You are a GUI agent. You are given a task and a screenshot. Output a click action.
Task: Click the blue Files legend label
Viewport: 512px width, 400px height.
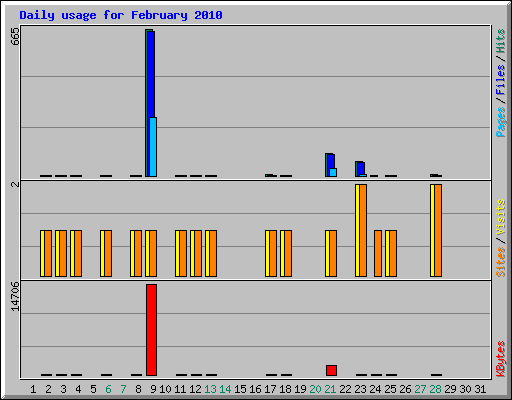(500, 80)
